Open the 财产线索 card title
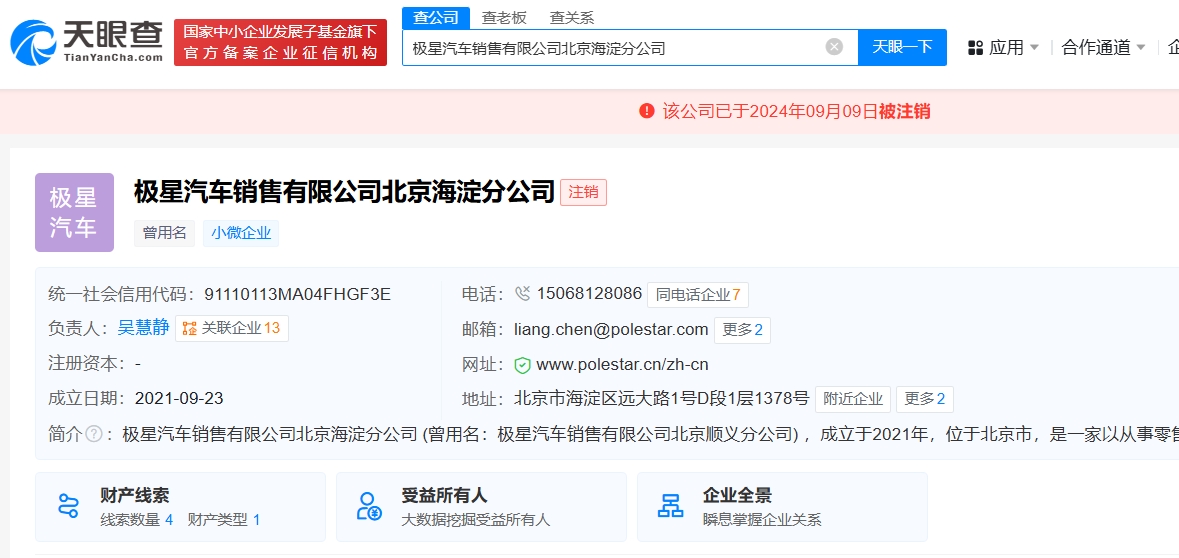This screenshot has height=558, width=1179. click(135, 496)
